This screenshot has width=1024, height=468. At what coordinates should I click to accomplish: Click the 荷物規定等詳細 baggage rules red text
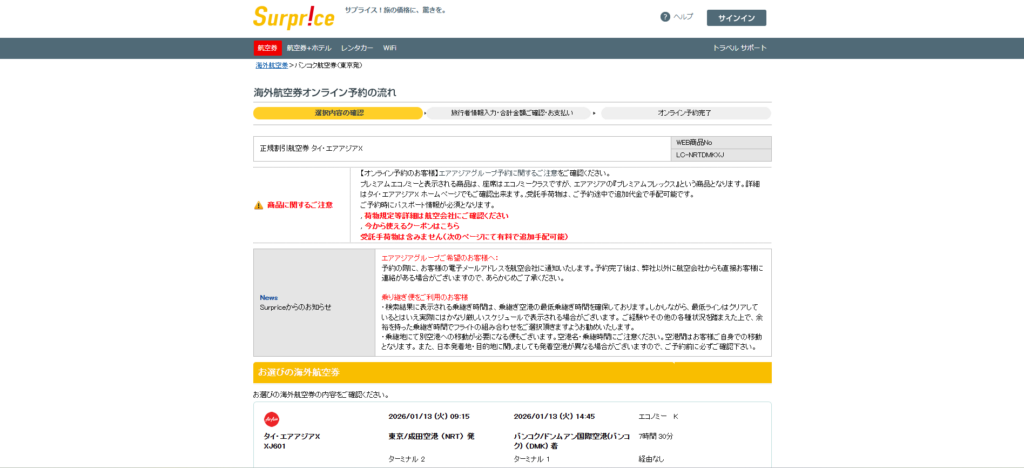[434, 215]
